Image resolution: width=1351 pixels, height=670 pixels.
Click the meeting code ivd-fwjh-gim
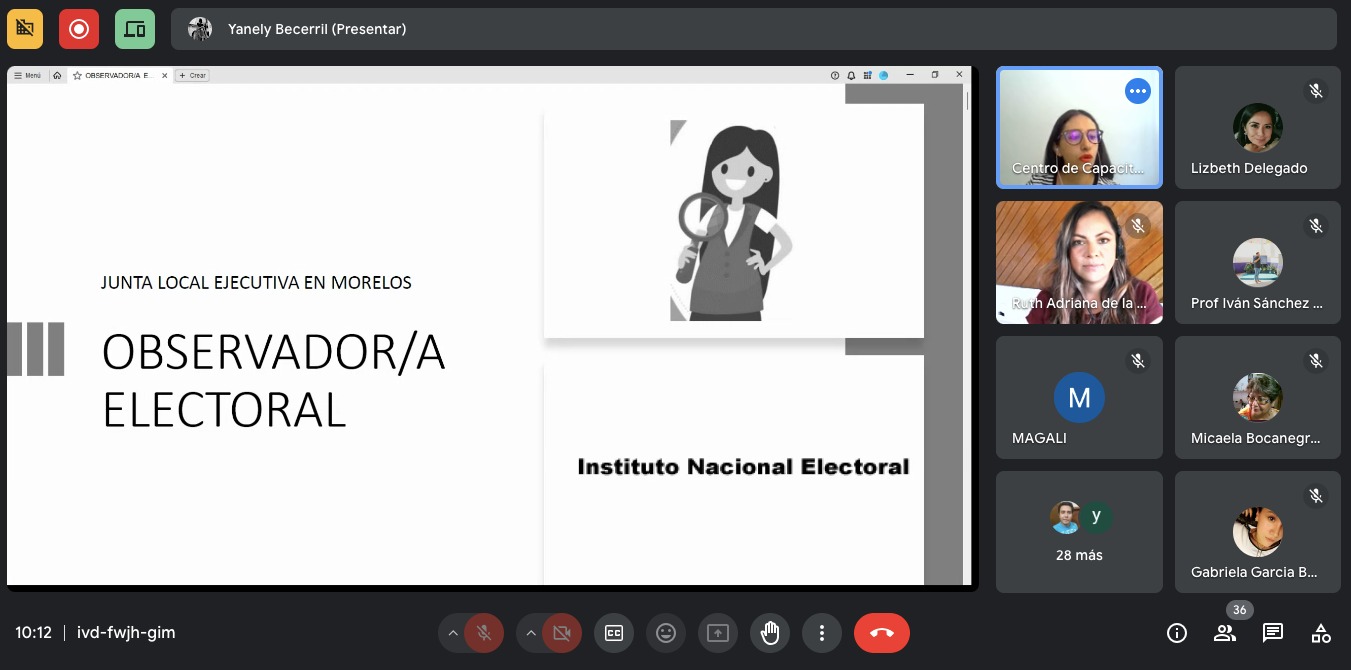click(126, 633)
